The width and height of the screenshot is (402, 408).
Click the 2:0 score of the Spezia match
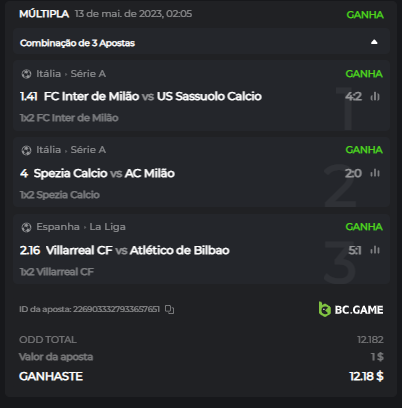click(353, 173)
